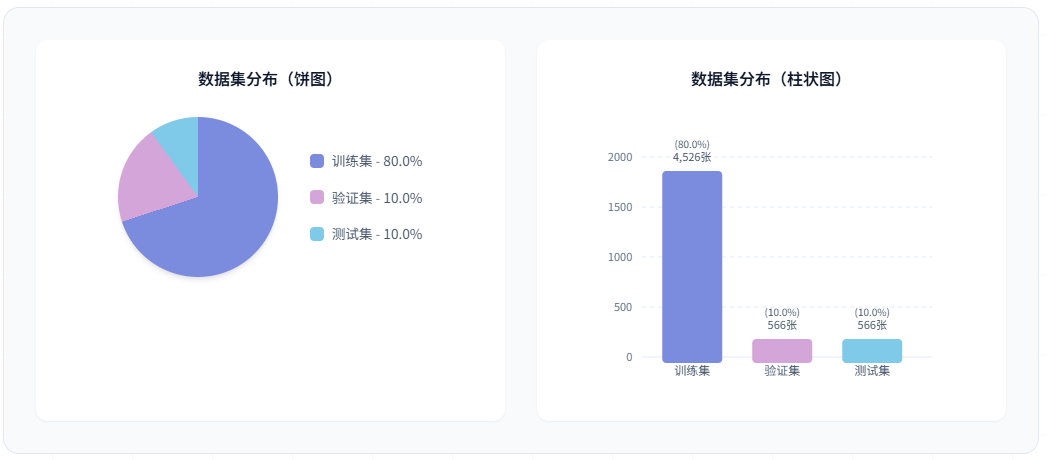The image size is (1047, 460).
Task: Click the 2000 y-axis tick label
Action: click(620, 157)
